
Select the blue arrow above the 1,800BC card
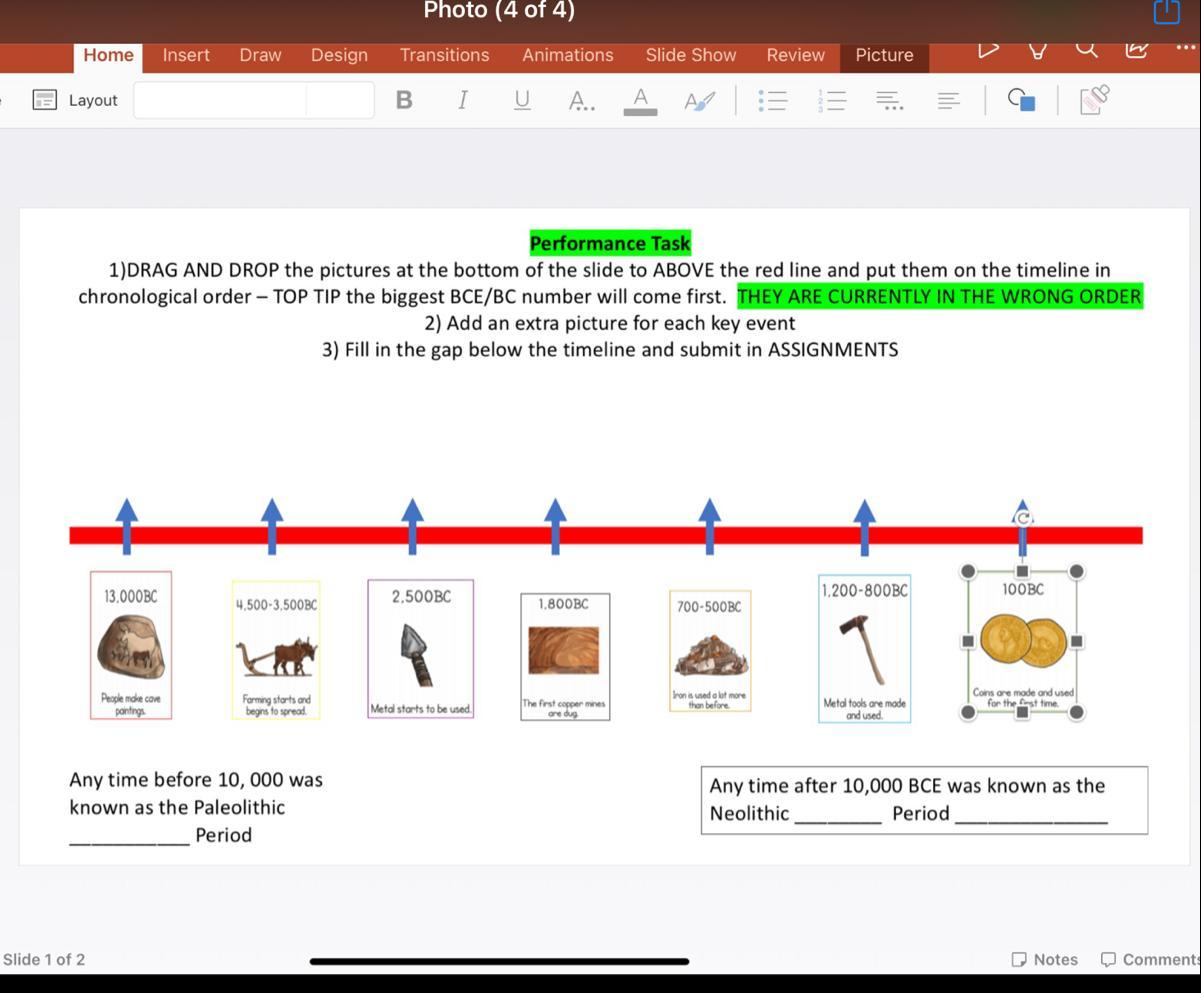tap(555, 526)
